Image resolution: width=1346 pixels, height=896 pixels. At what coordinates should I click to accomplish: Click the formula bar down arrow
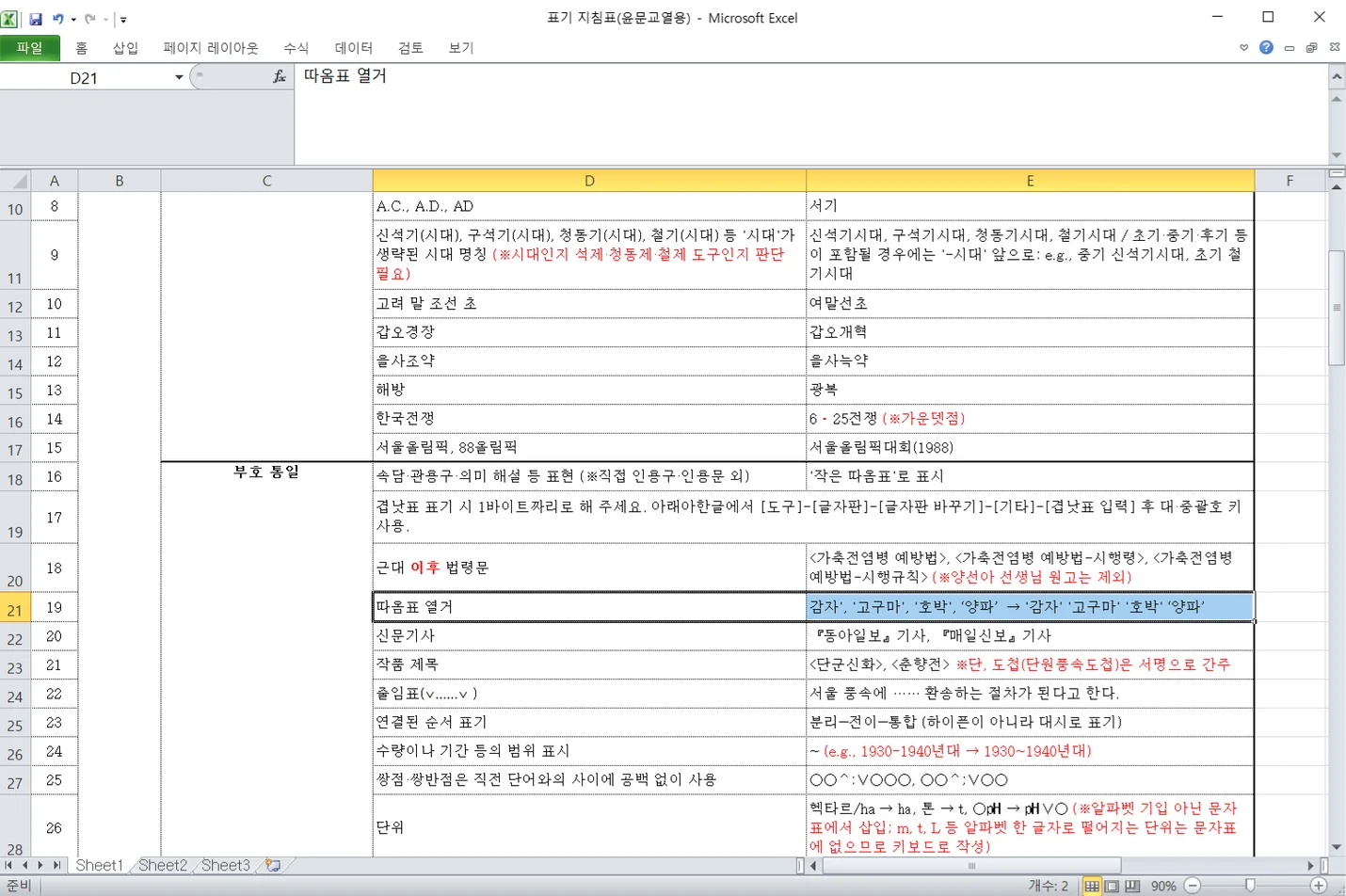pyautogui.click(x=1337, y=155)
